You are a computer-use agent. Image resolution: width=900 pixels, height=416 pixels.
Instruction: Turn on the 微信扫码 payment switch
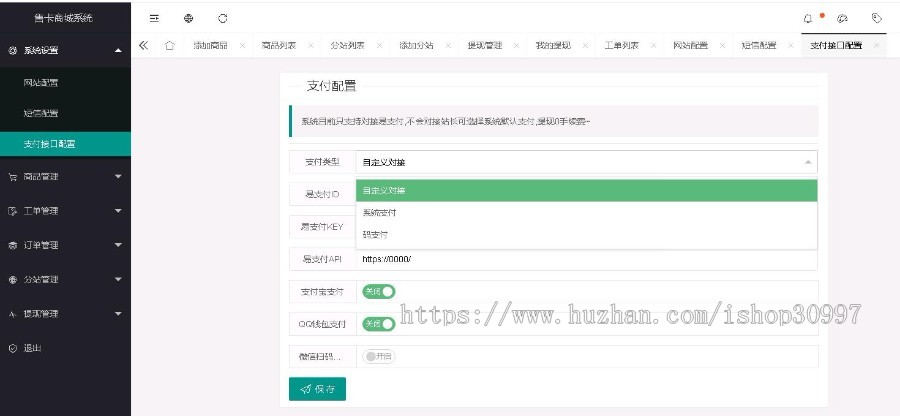379,356
